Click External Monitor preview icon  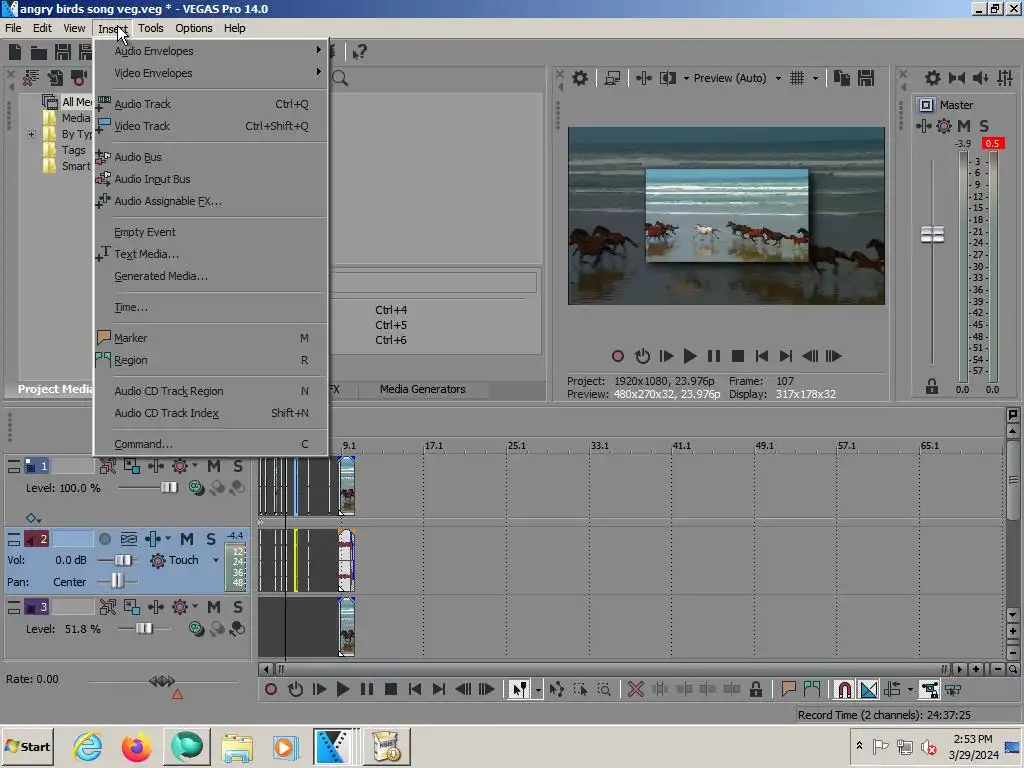tap(612, 78)
